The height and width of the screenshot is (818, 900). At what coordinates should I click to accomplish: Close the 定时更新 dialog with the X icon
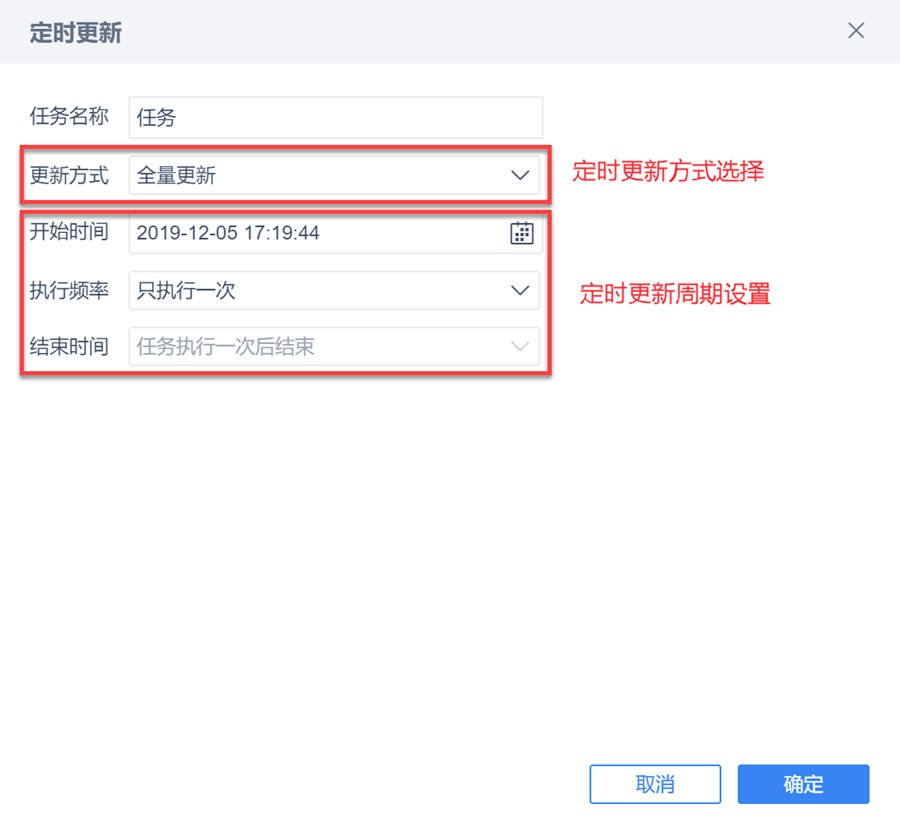click(856, 31)
